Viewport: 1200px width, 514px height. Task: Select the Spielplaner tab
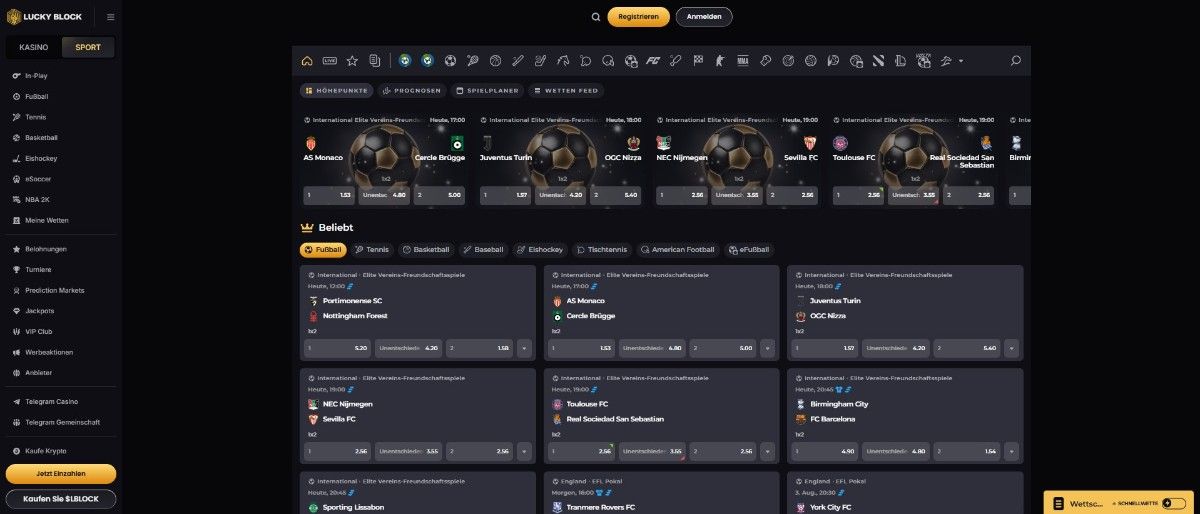coord(489,90)
